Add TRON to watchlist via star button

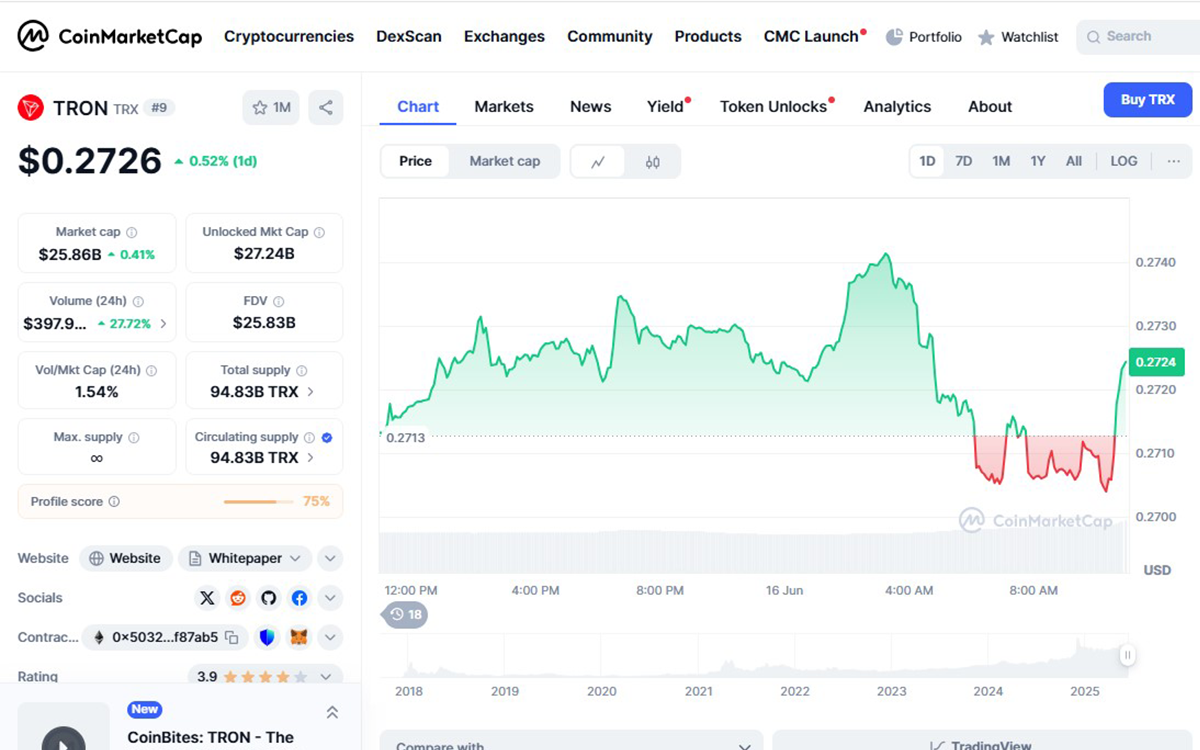[x=271, y=108]
